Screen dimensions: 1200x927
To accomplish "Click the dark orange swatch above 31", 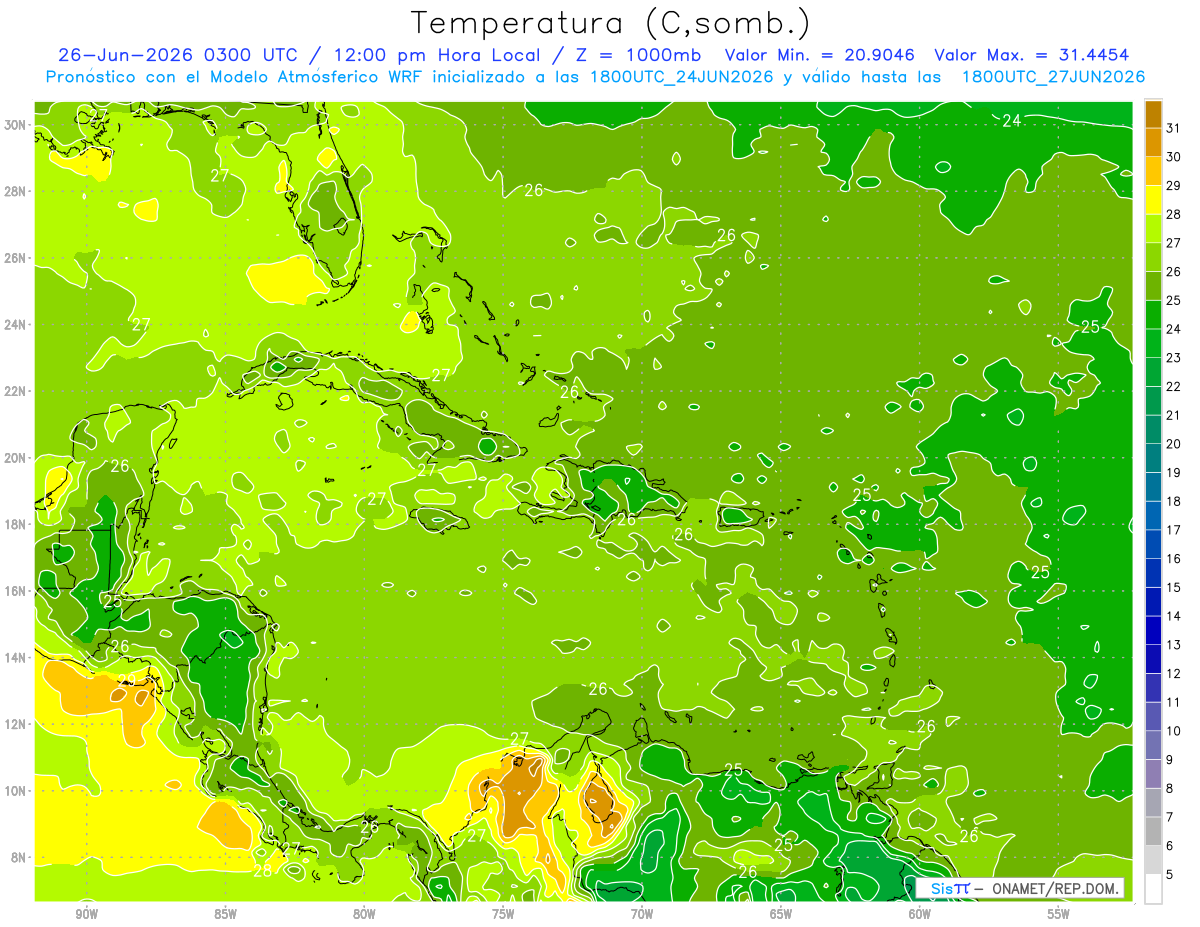I will click(x=1153, y=114).
